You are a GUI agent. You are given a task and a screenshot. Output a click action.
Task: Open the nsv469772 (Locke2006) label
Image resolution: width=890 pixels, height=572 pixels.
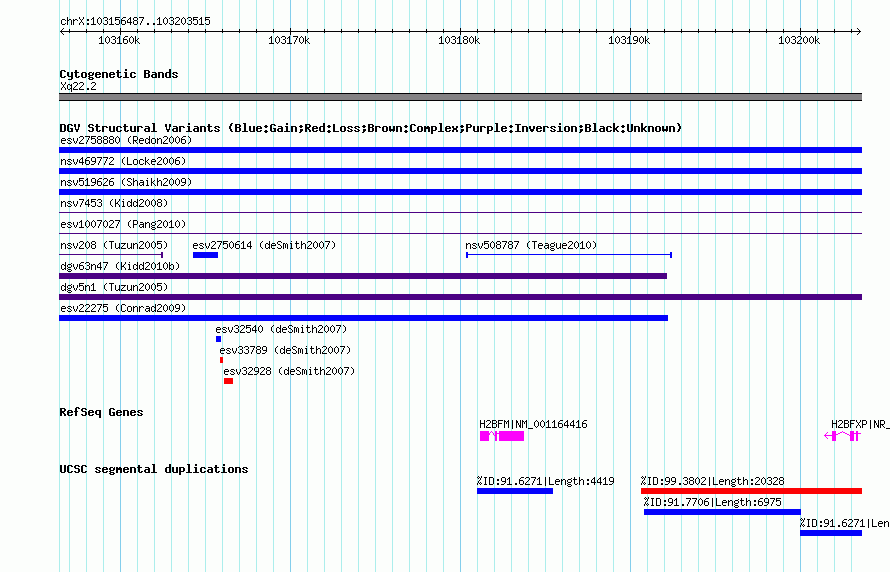point(123,161)
